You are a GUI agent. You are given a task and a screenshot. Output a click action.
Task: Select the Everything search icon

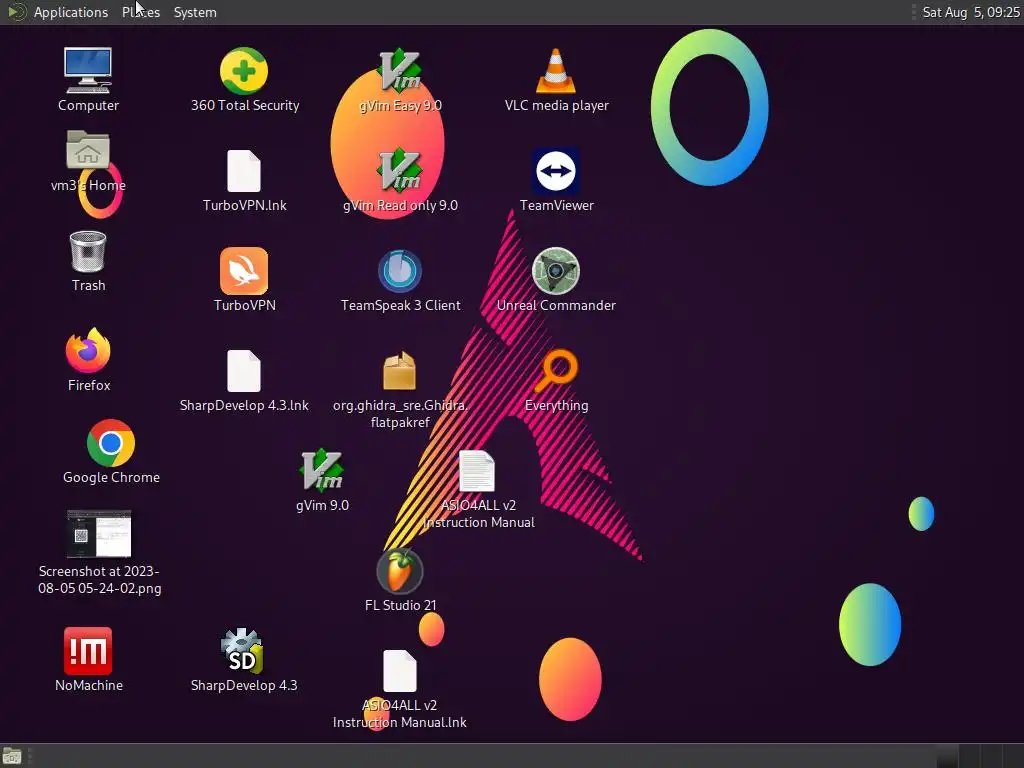tap(556, 371)
